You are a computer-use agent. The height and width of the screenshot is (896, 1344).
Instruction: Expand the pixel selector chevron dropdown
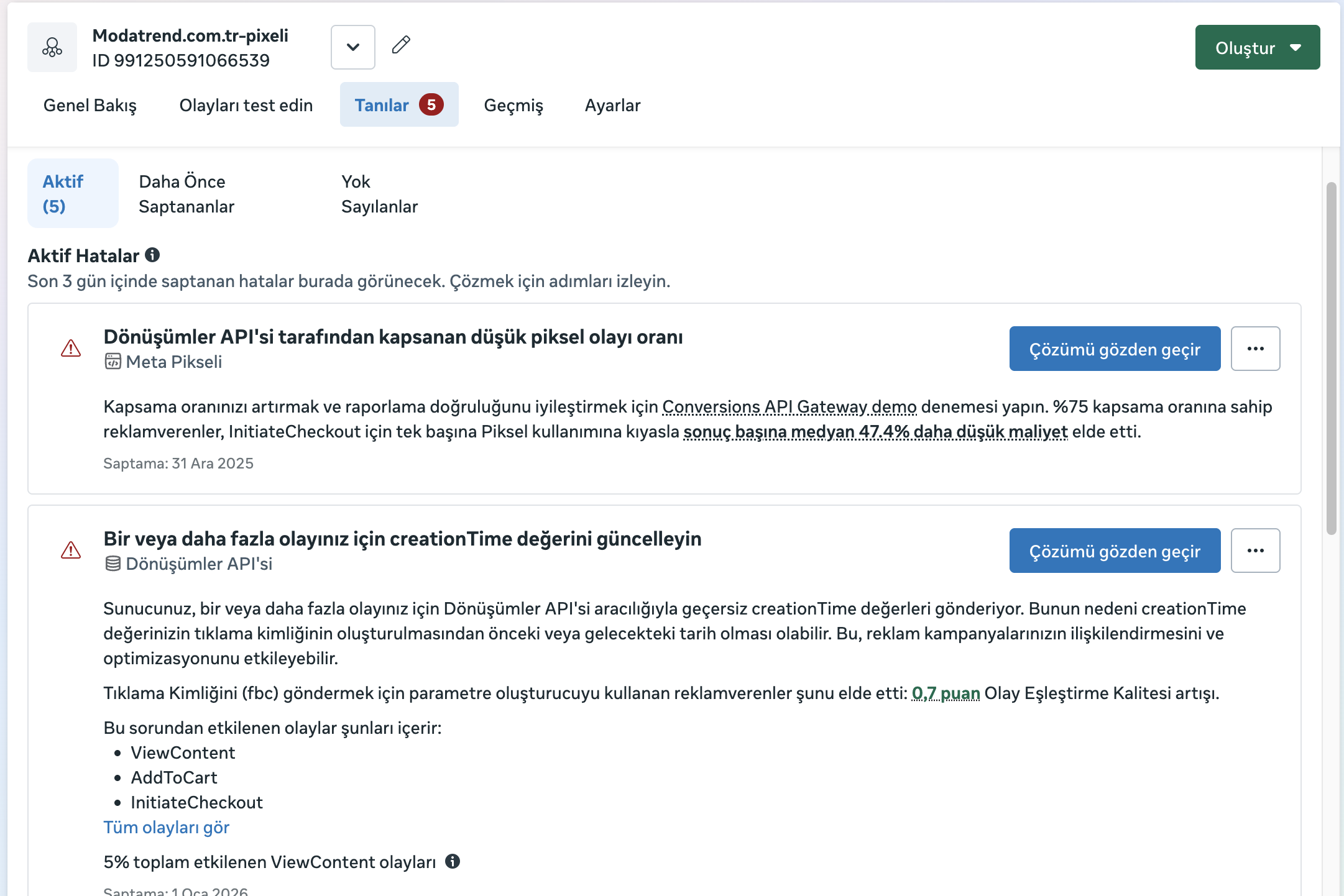353,47
